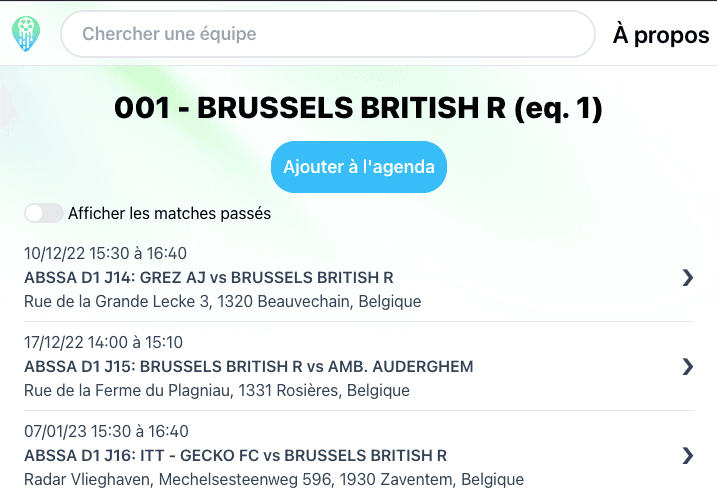Focus the 'Chercher une équipe' search field
The width and height of the screenshot is (717, 499).
(328, 34)
